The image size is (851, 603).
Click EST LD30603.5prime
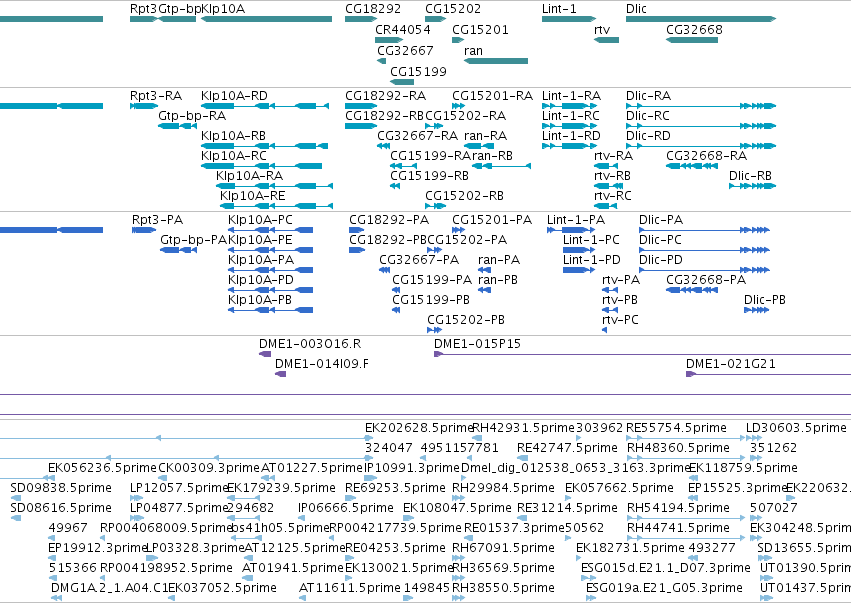click(x=796, y=428)
